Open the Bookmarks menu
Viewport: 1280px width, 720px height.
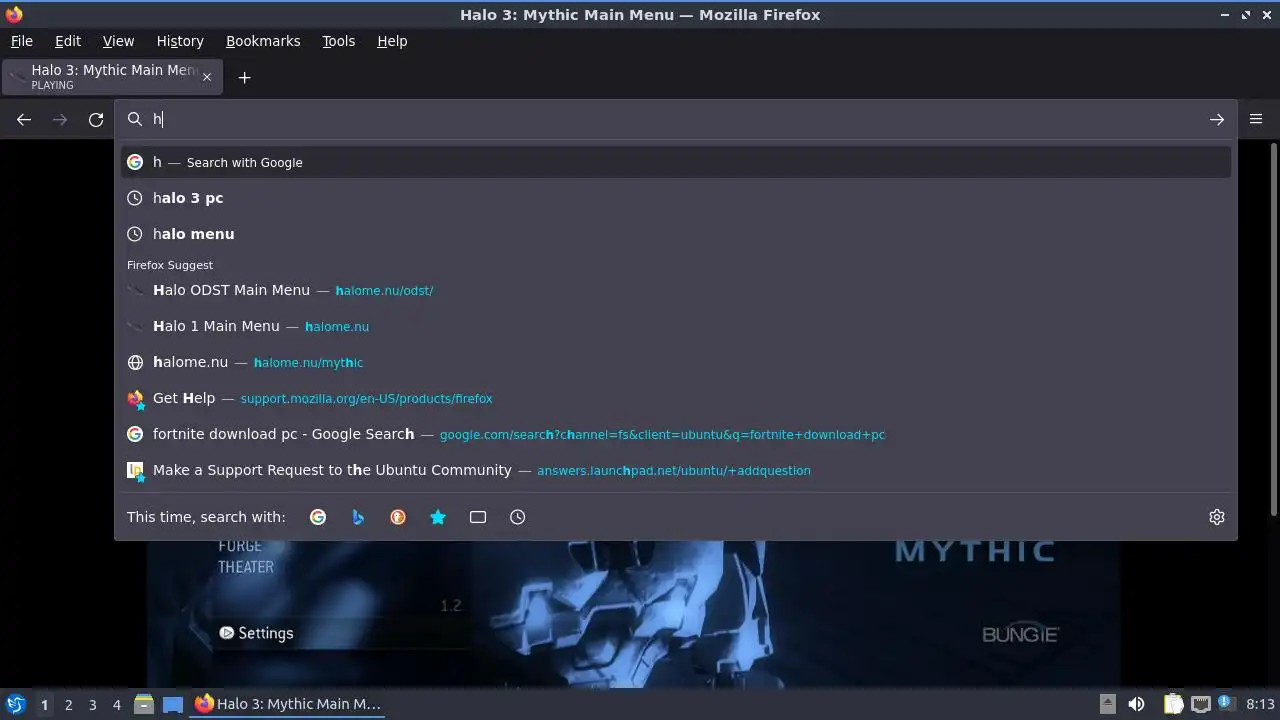tap(263, 41)
